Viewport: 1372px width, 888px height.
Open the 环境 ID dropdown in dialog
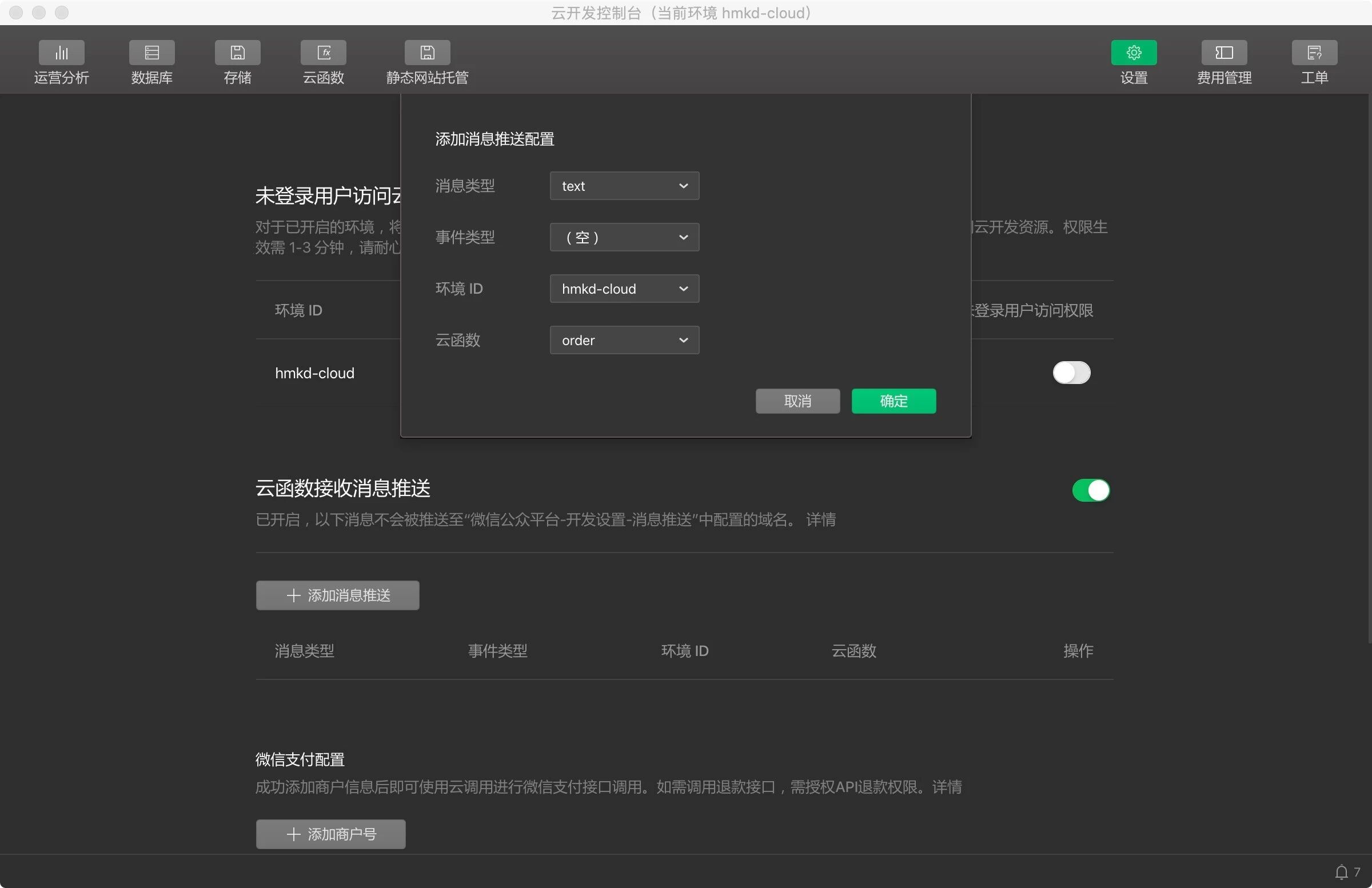point(624,289)
